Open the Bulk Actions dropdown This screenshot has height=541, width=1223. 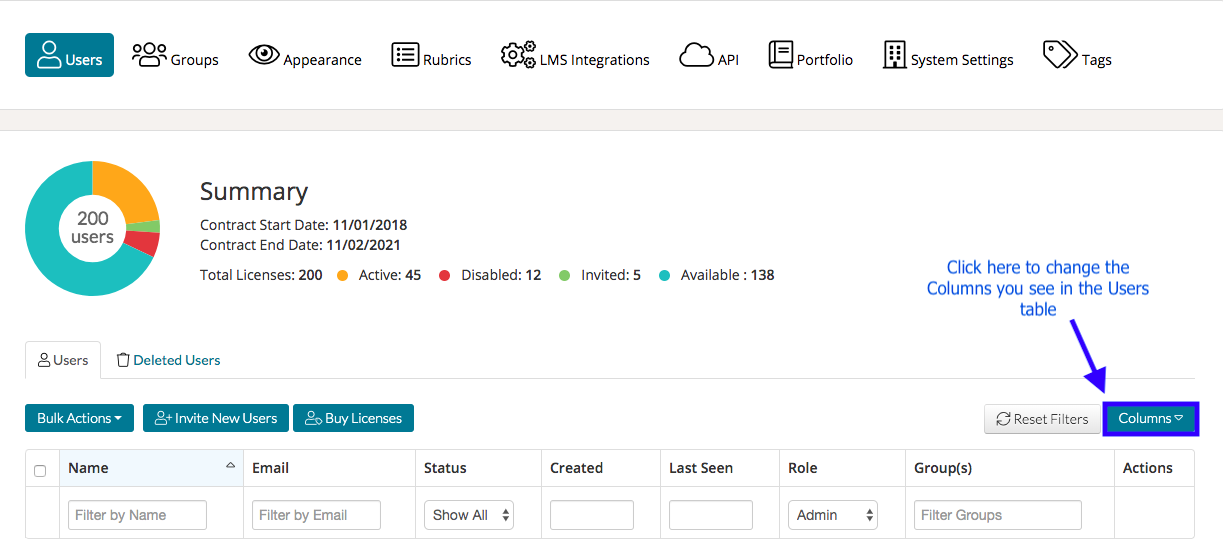click(79, 418)
